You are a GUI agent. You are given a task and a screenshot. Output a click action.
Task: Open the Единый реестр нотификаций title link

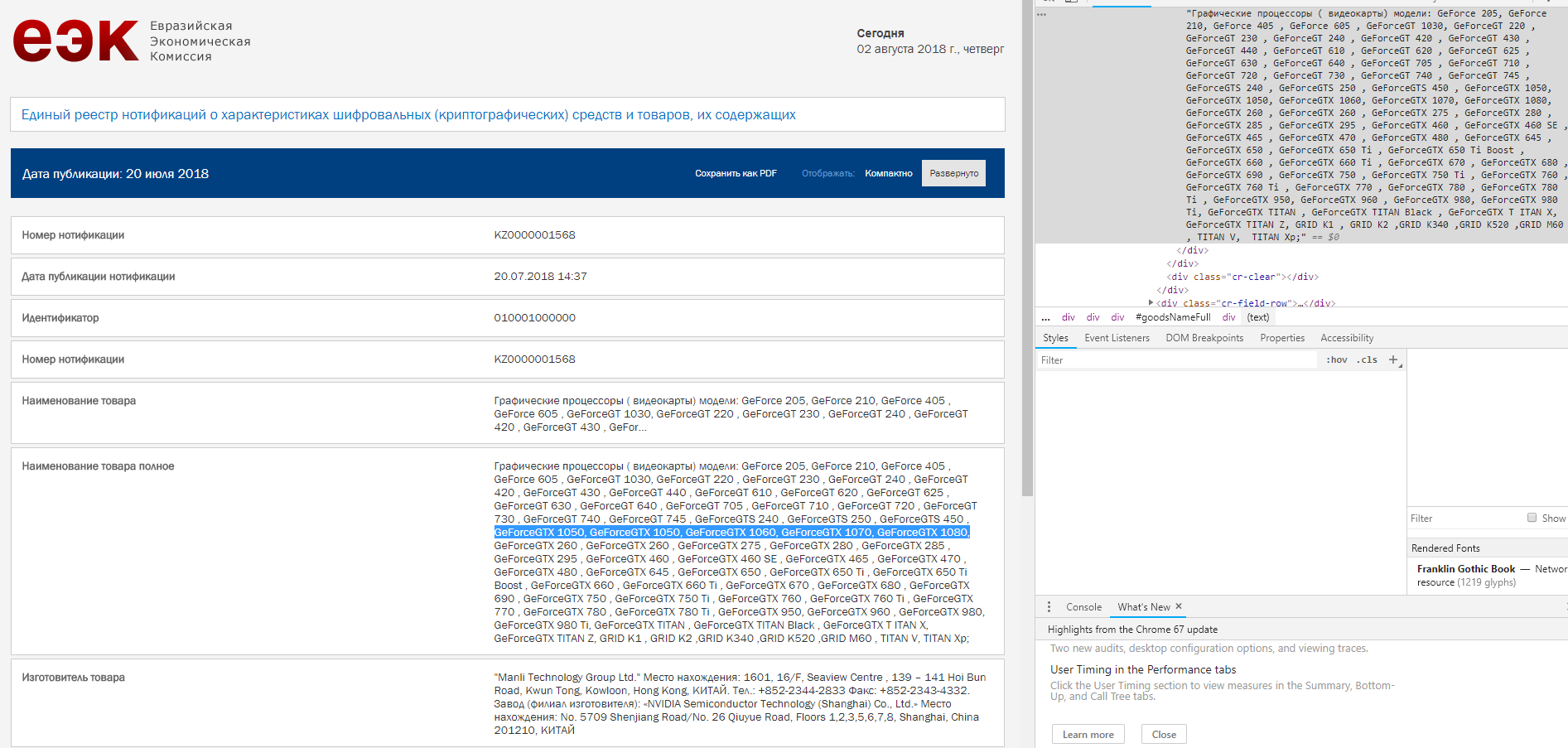point(408,114)
